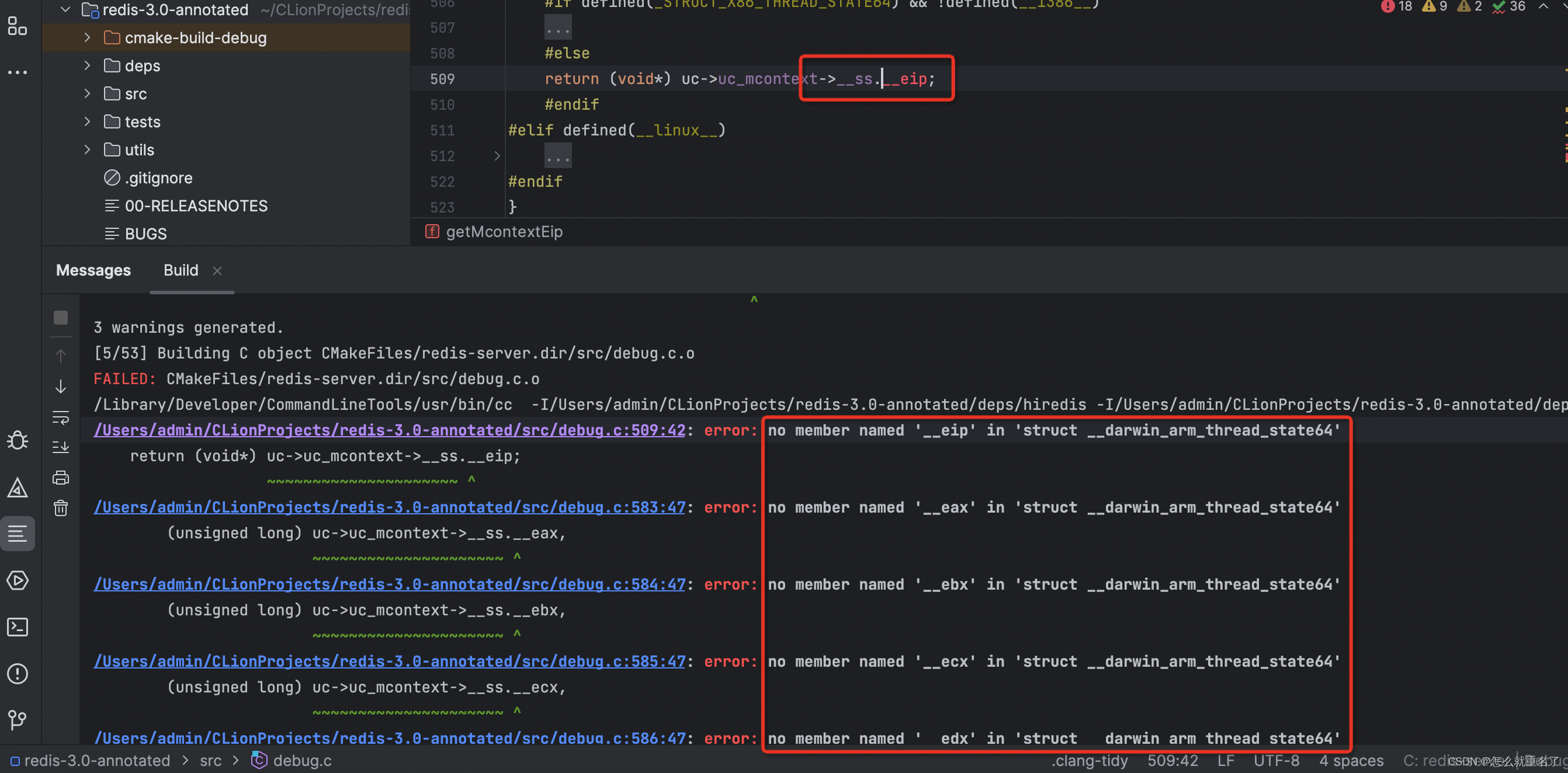The width and height of the screenshot is (1568, 773).
Task: Stop the running build with the stop icon
Action: coord(61,318)
